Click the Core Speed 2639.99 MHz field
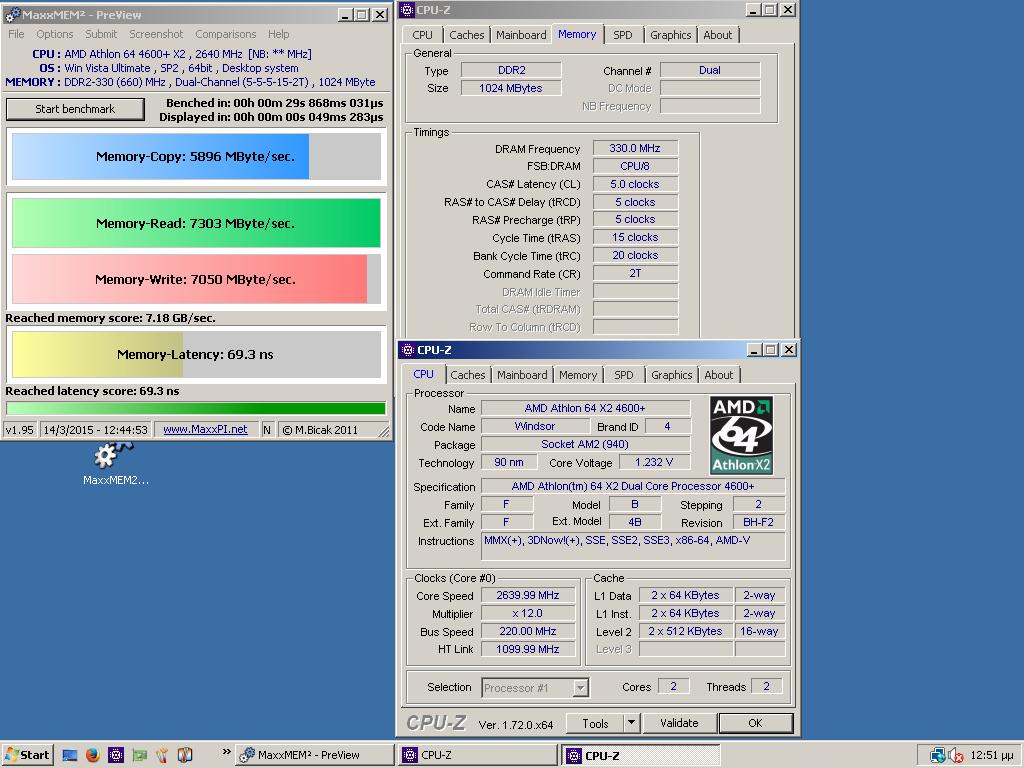This screenshot has width=1024, height=768. pyautogui.click(x=528, y=595)
